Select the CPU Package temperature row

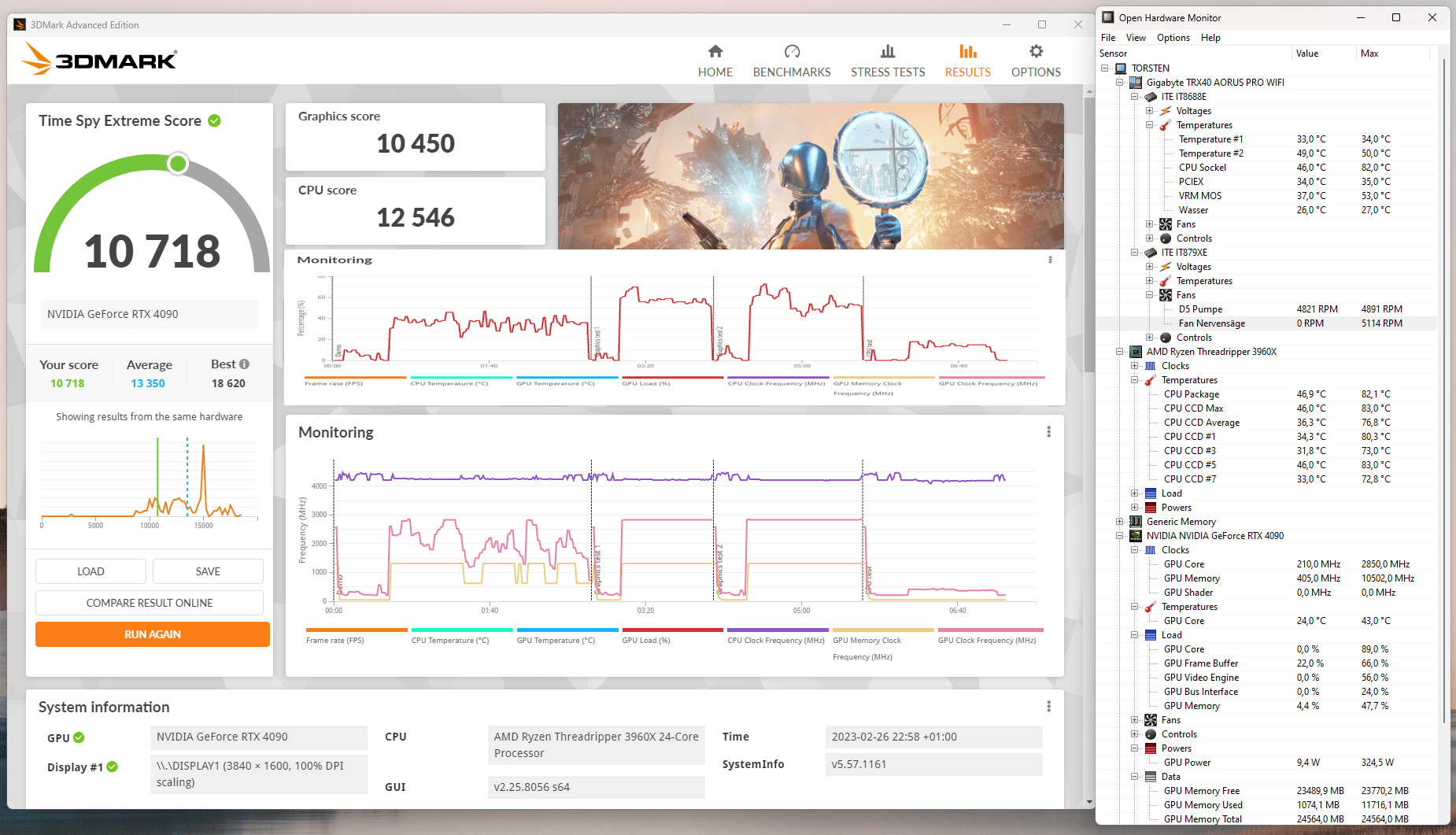1266,394
